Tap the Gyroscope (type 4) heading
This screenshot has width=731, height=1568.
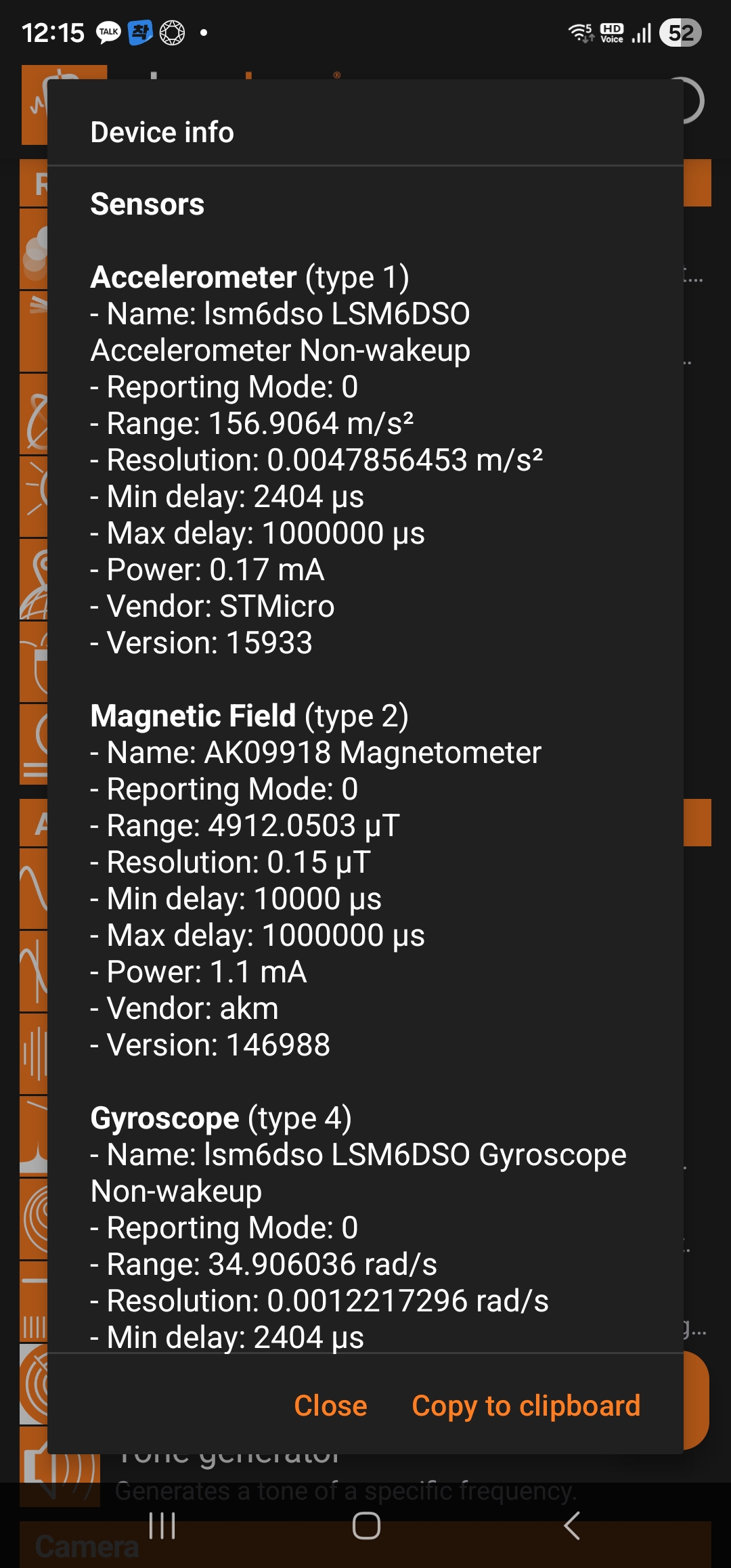221,1118
